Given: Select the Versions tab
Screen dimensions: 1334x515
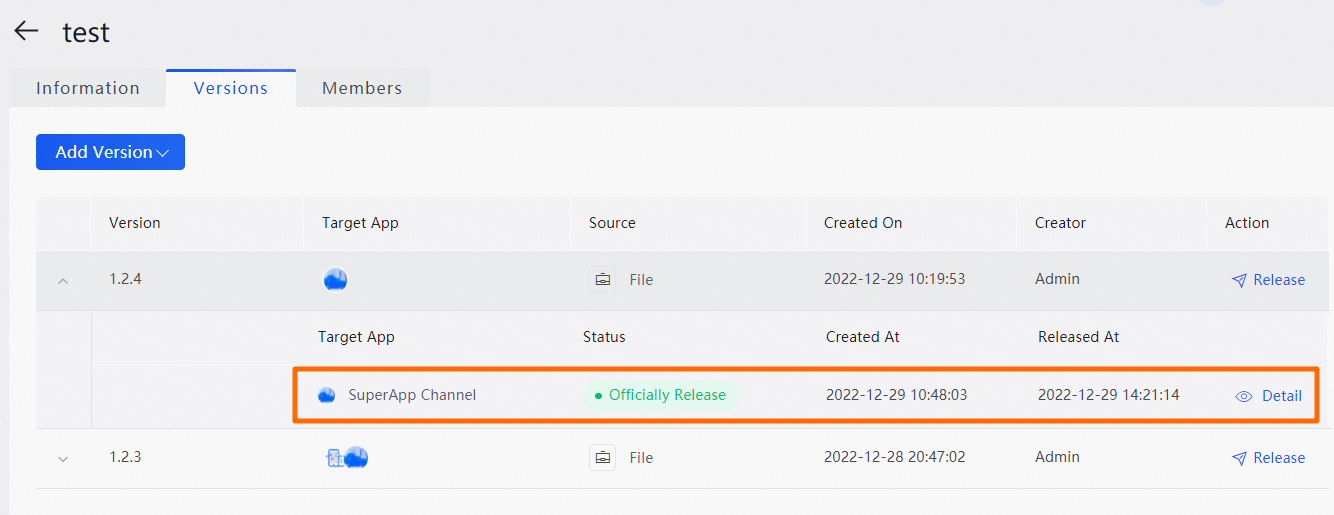Looking at the screenshot, I should (x=231, y=88).
